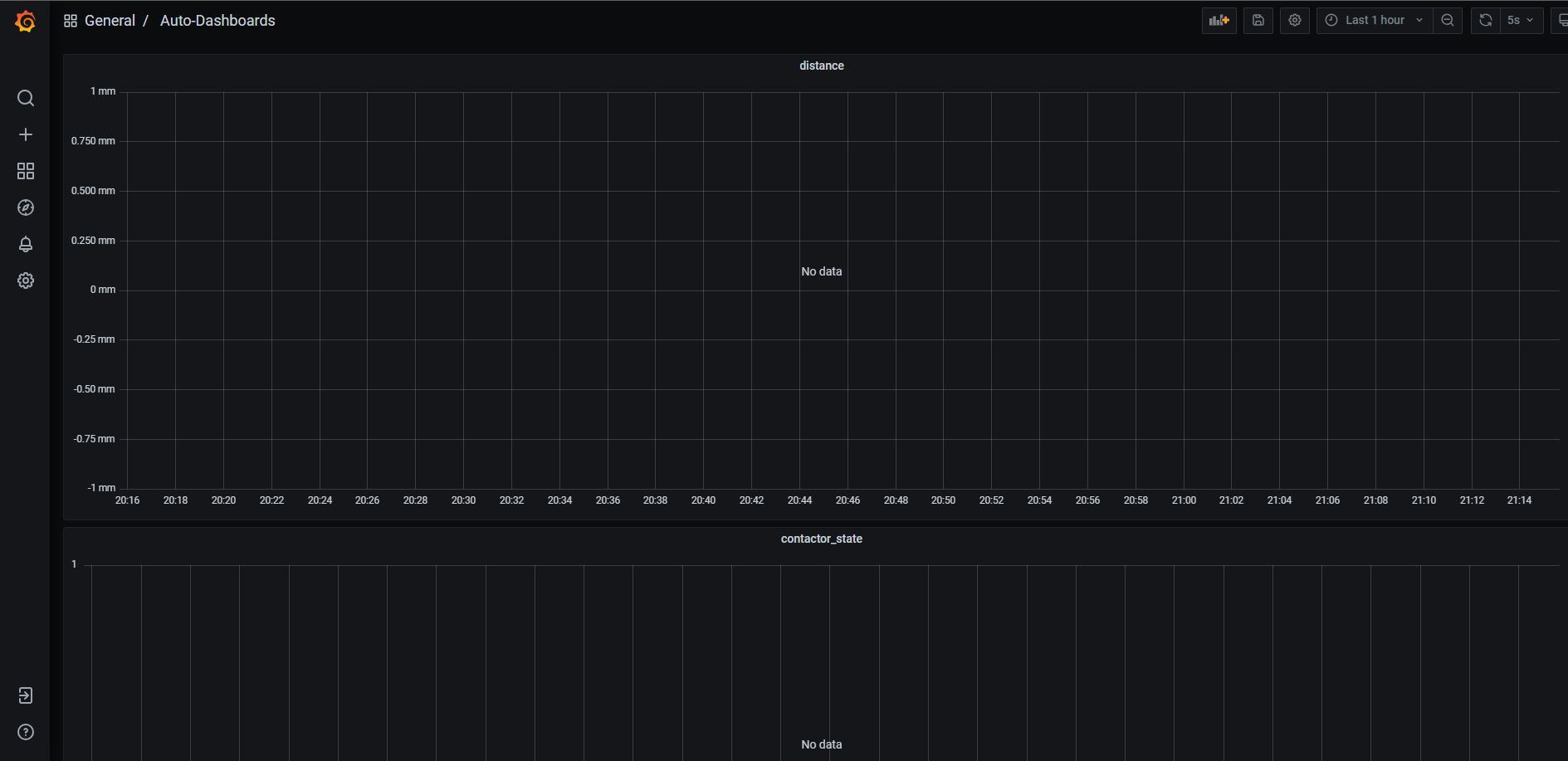The width and height of the screenshot is (1568, 761).
Task: Expand the Last 1 hour time picker
Action: (x=1374, y=21)
